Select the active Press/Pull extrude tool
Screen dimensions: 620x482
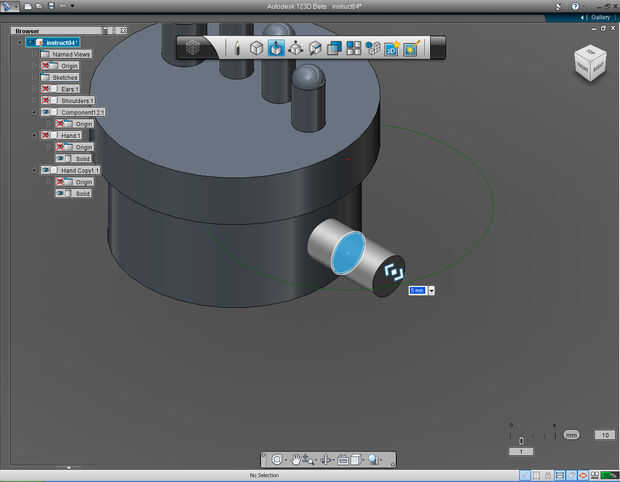pos(276,47)
